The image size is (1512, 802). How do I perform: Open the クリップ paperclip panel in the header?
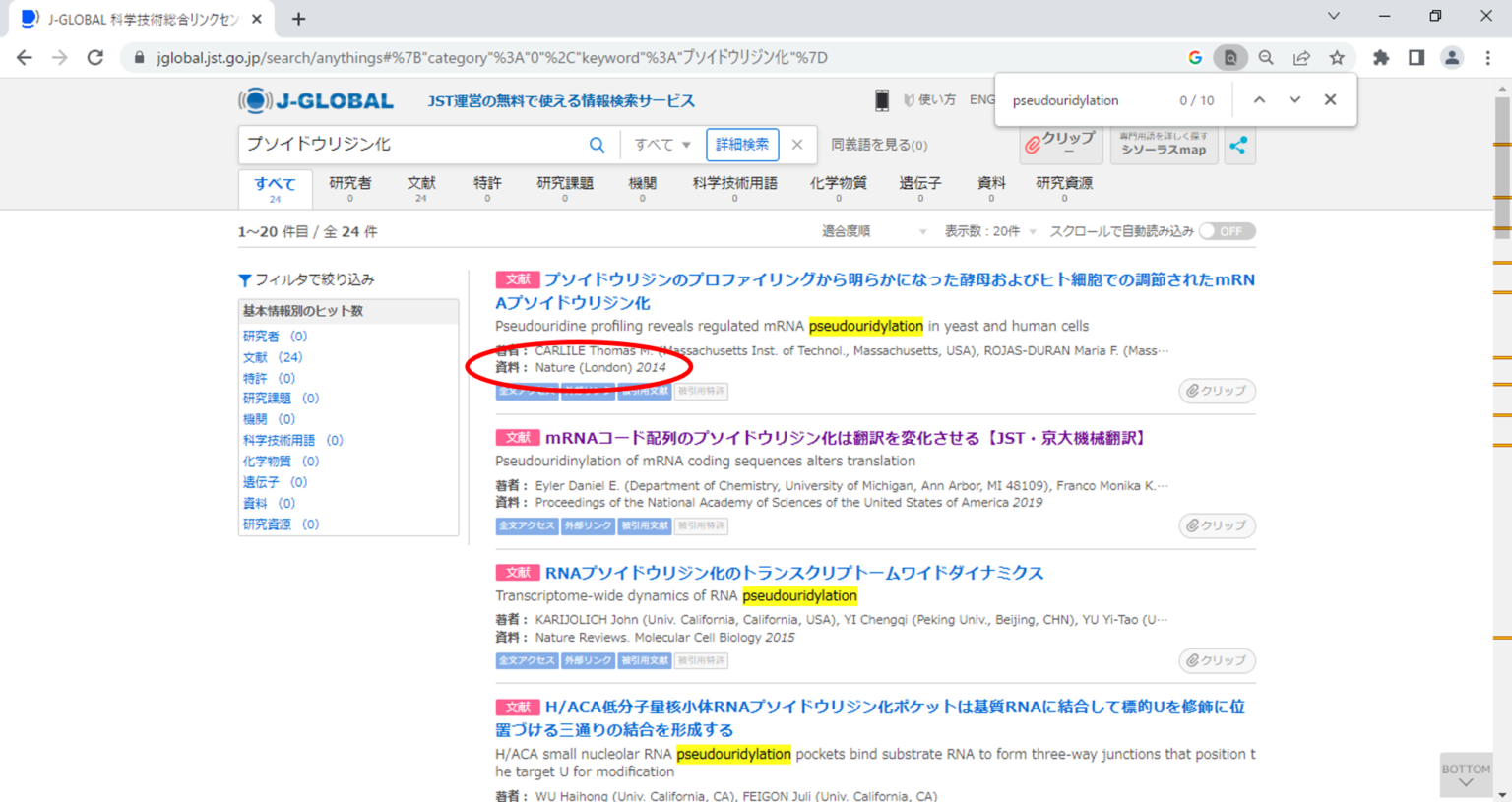pyautogui.click(x=1060, y=143)
